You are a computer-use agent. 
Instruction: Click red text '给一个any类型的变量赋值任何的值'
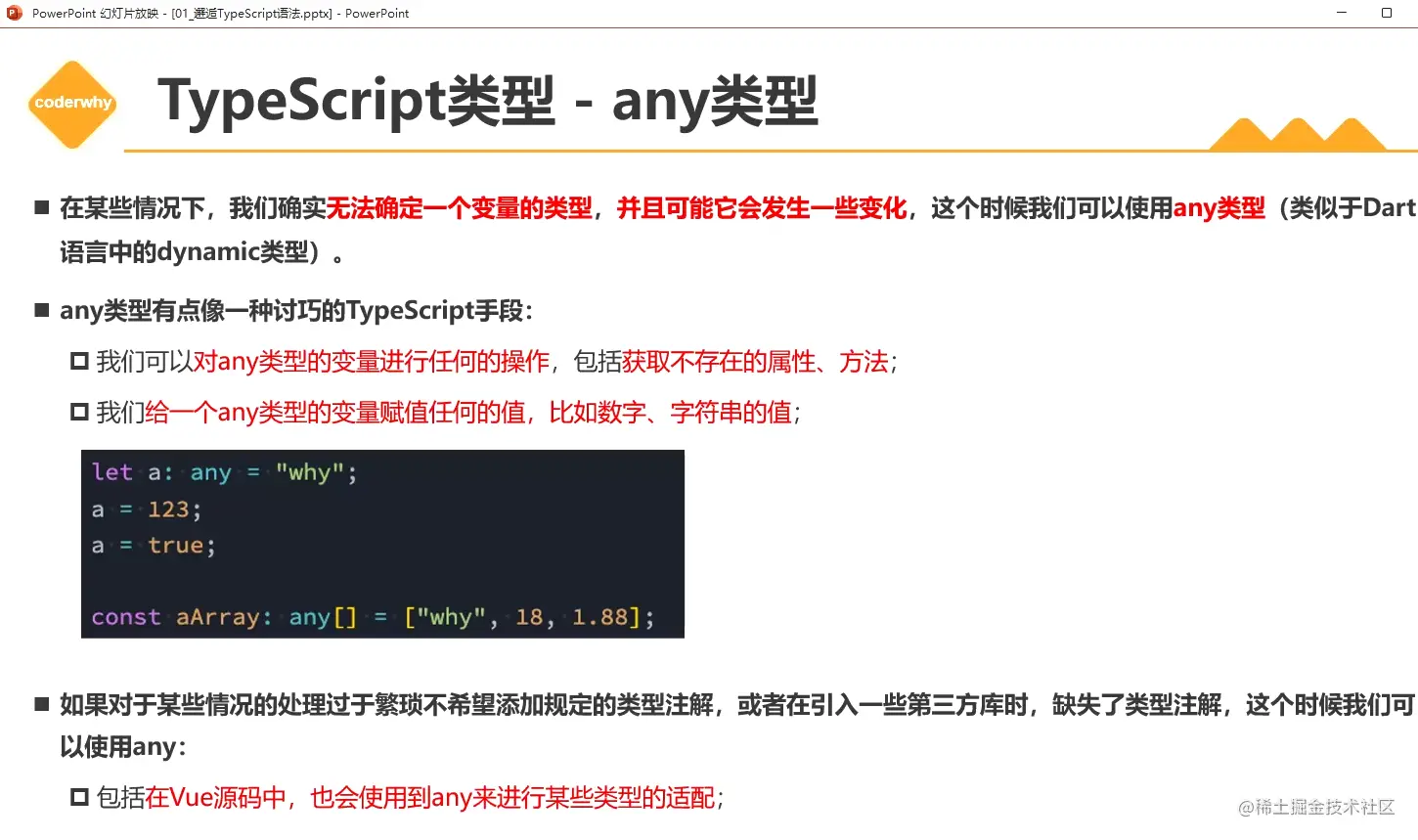pos(335,413)
